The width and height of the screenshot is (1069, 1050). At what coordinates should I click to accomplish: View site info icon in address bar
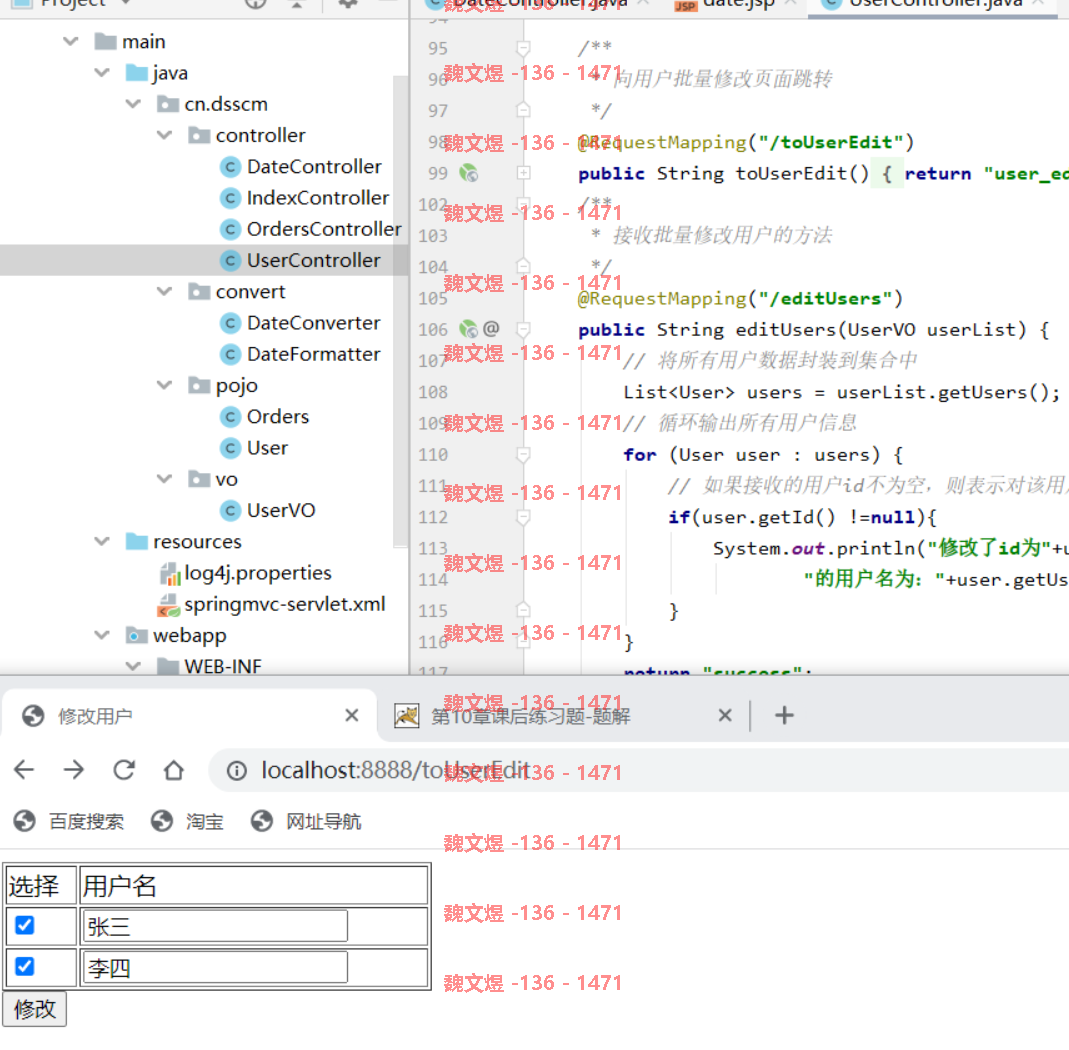237,770
